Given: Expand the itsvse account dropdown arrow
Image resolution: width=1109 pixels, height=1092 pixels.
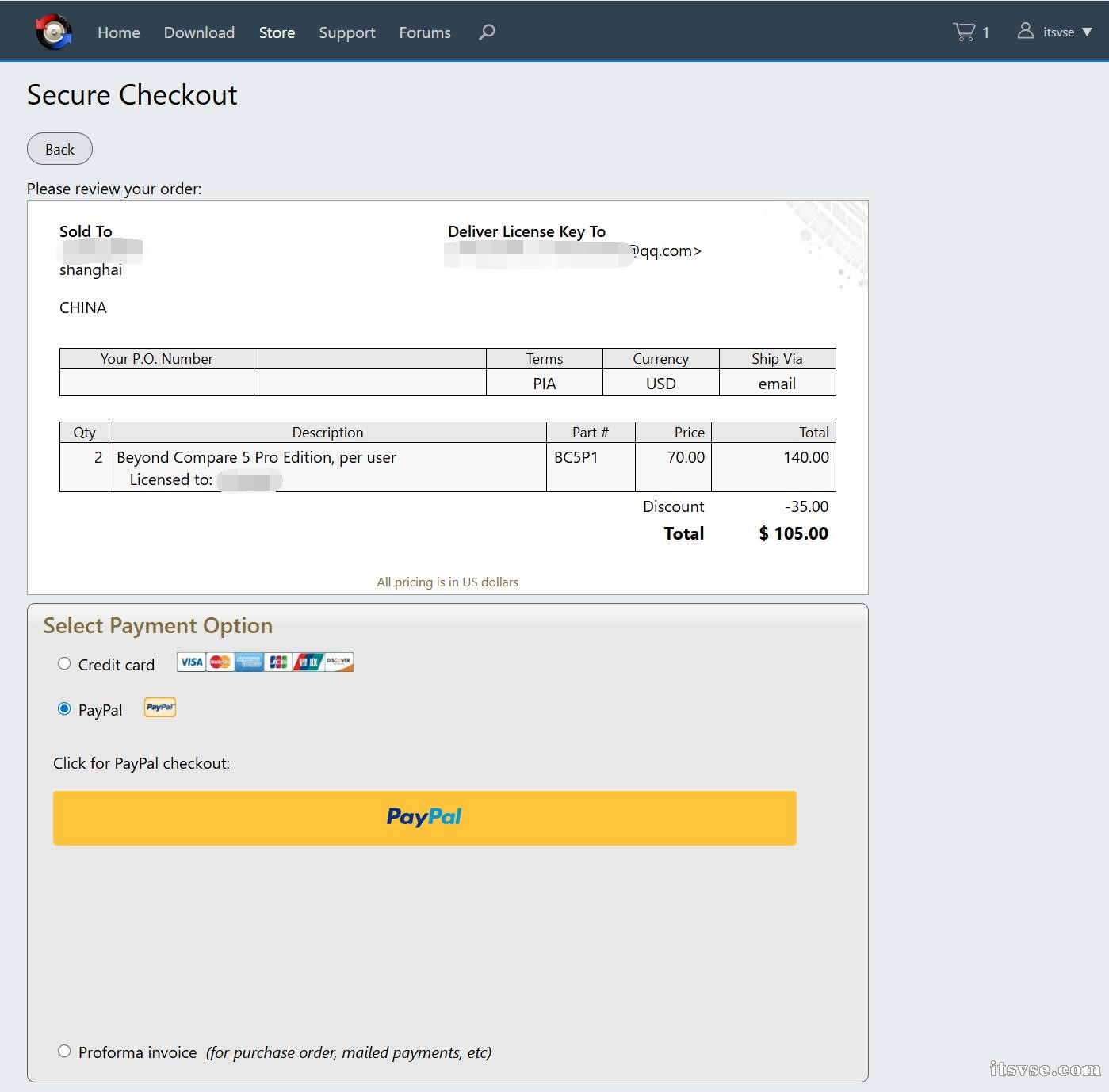Looking at the screenshot, I should [x=1087, y=32].
